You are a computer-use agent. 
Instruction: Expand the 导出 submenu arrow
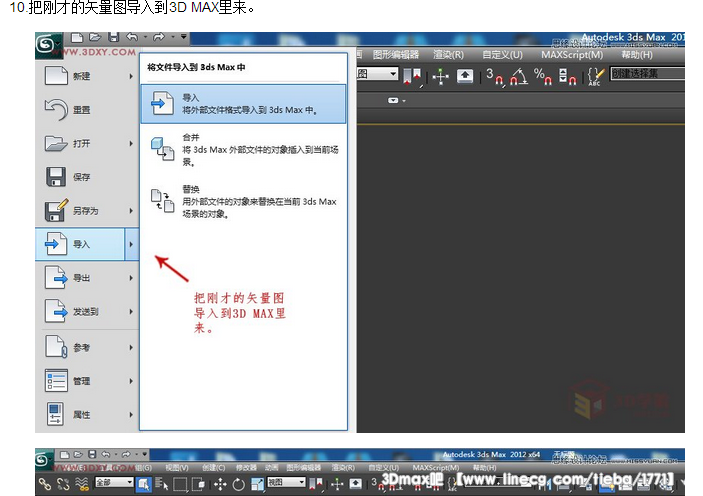coord(131,278)
